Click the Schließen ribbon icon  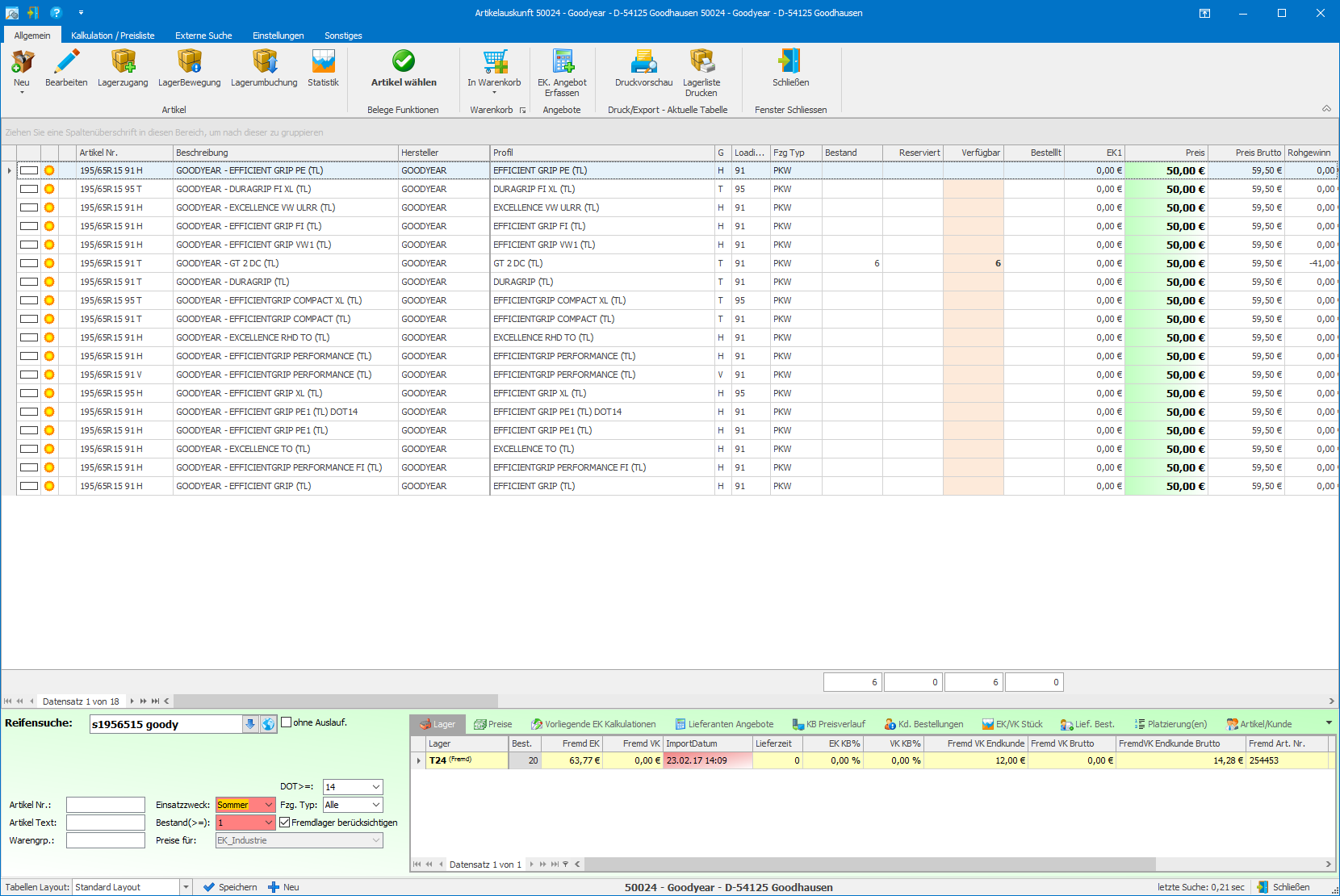(x=790, y=61)
